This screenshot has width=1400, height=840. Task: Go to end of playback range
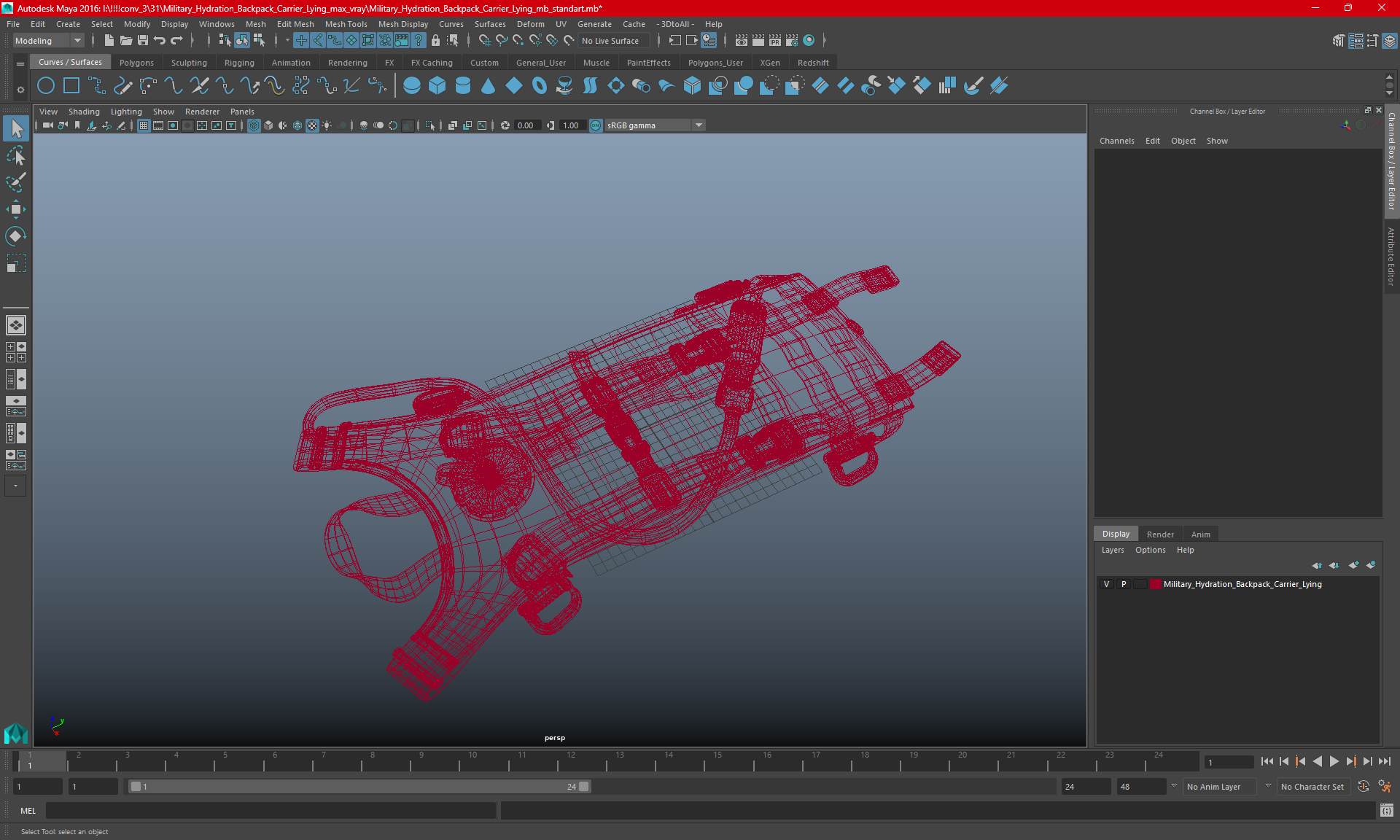pos(1384,761)
